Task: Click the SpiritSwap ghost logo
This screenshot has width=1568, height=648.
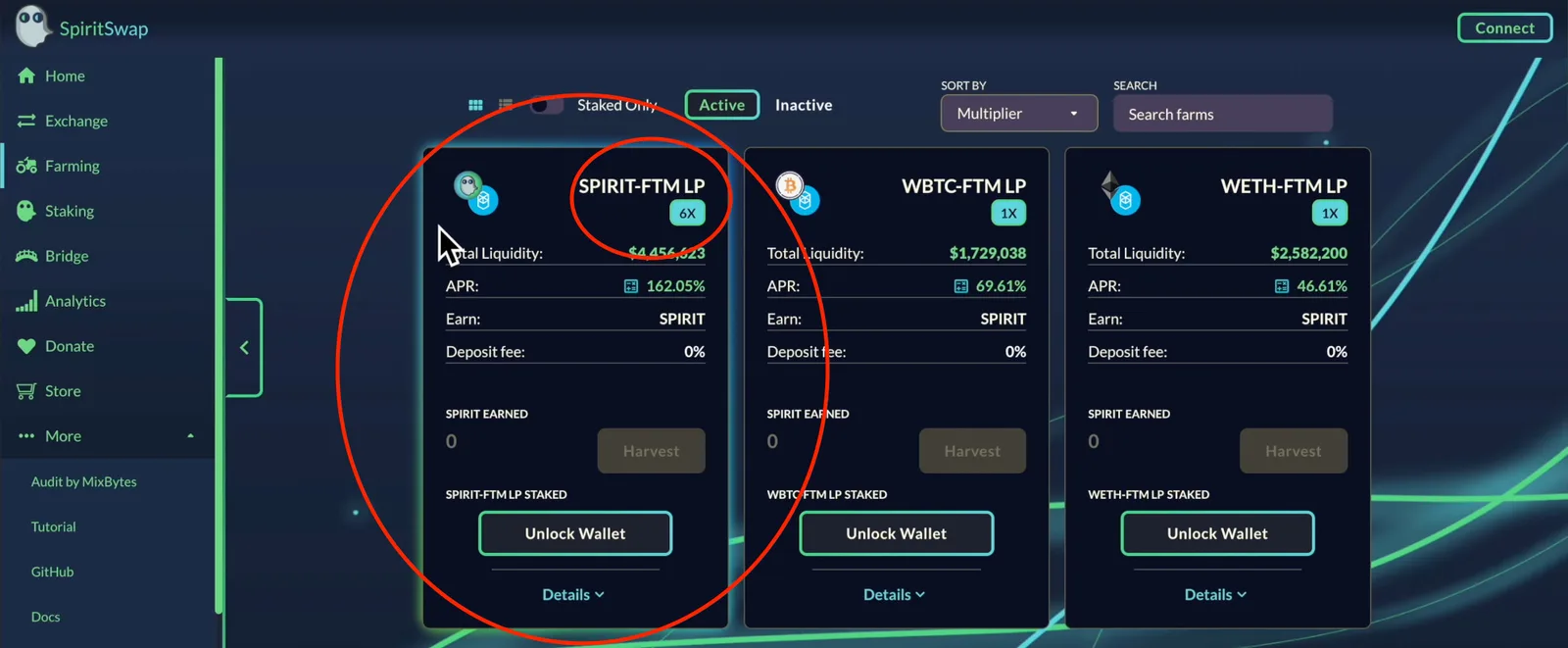Action: point(34,25)
